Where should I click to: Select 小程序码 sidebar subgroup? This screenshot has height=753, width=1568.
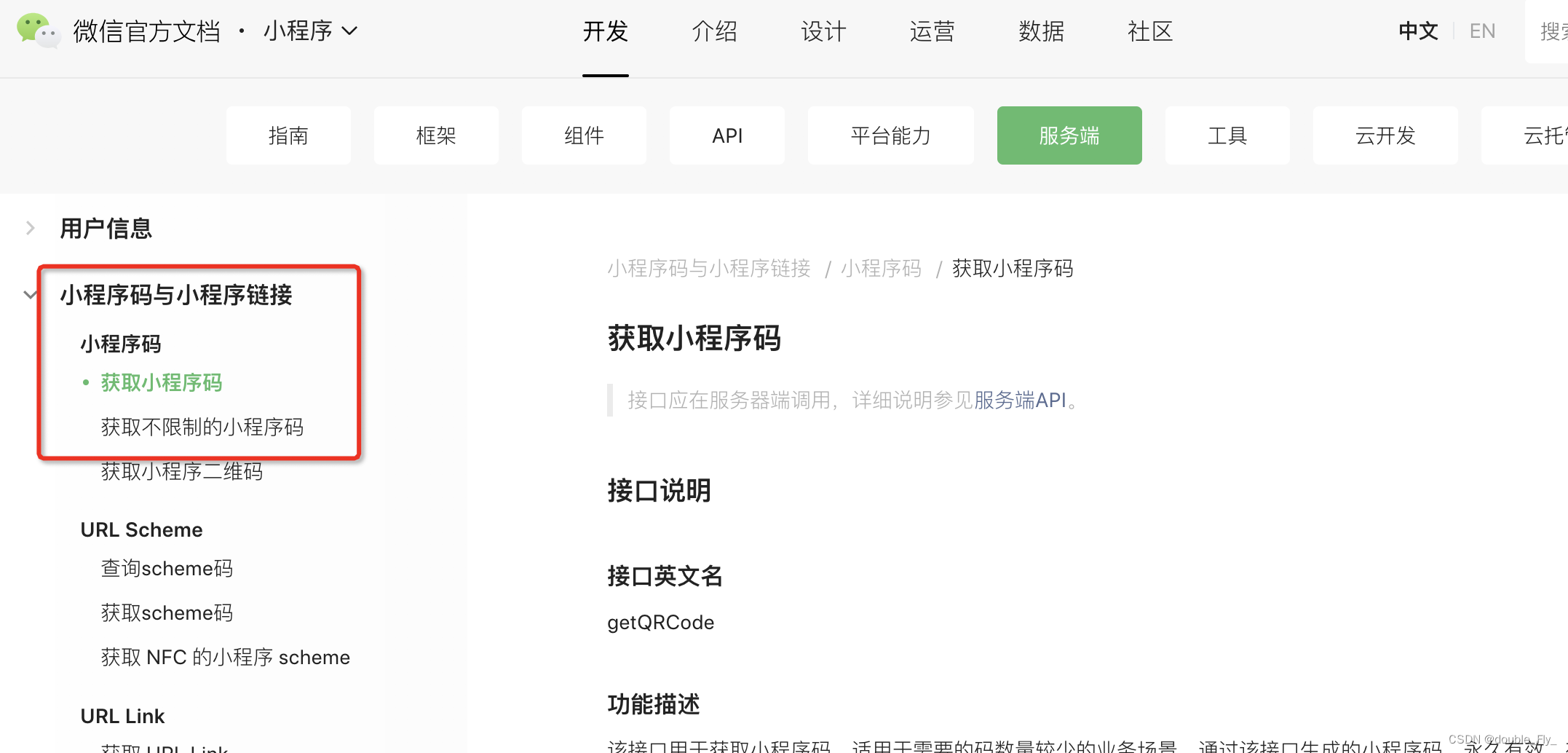coord(121,344)
